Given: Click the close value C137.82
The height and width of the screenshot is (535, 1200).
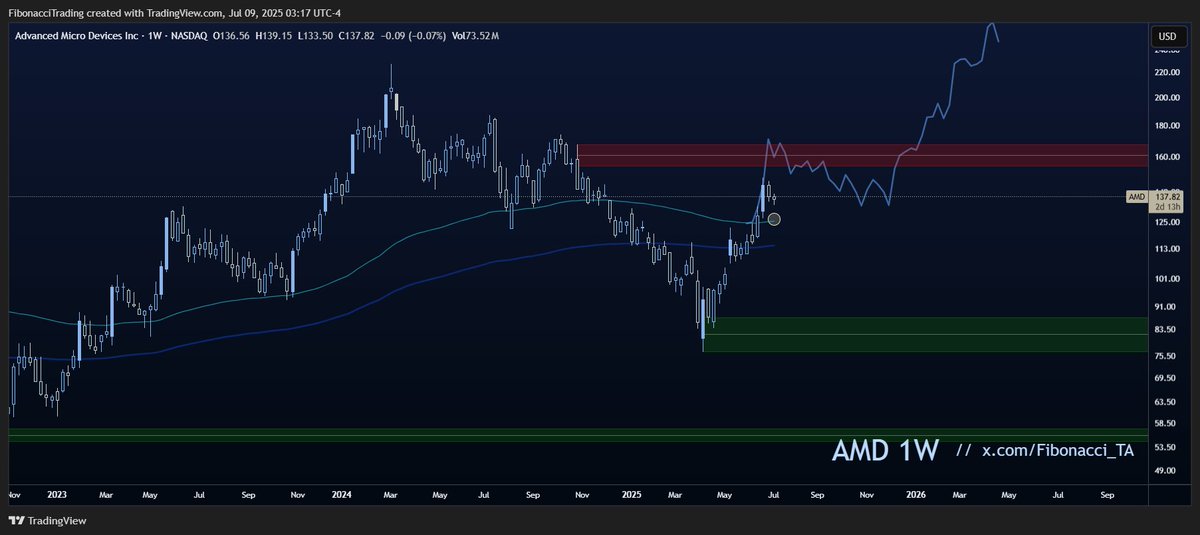Looking at the screenshot, I should point(358,36).
